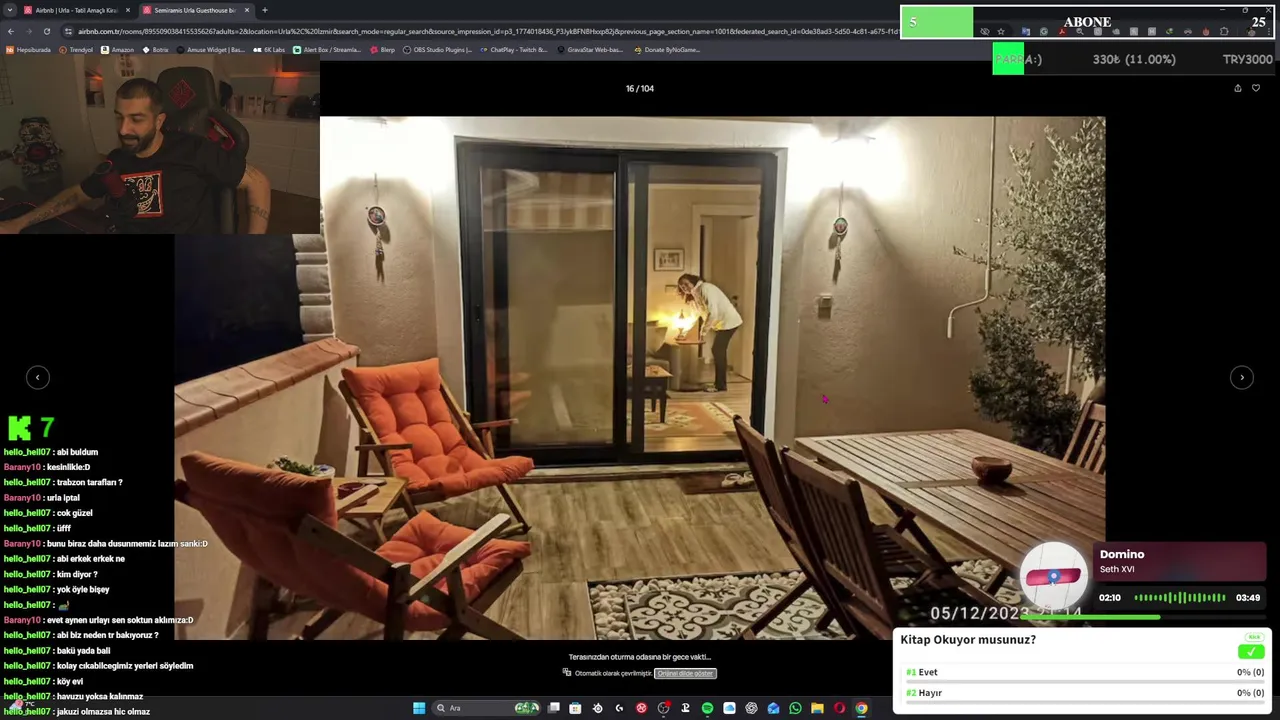The height and width of the screenshot is (720, 1280).
Task: Open the tab search dropdown arrow
Action: [9, 10]
